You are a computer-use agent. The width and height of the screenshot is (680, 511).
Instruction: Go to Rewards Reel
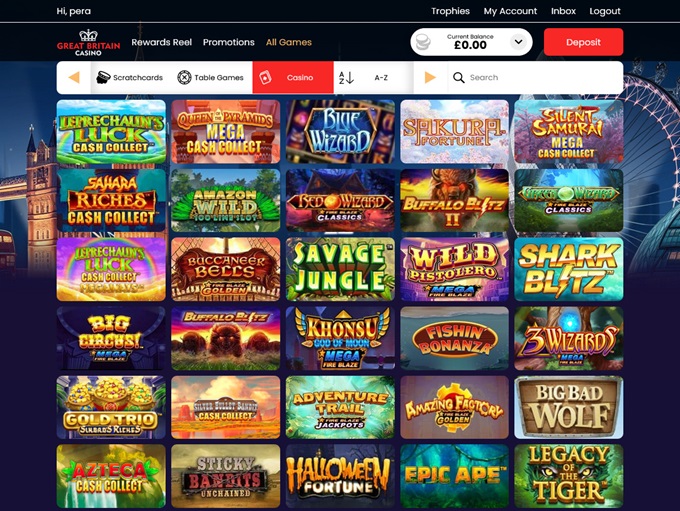click(x=161, y=42)
